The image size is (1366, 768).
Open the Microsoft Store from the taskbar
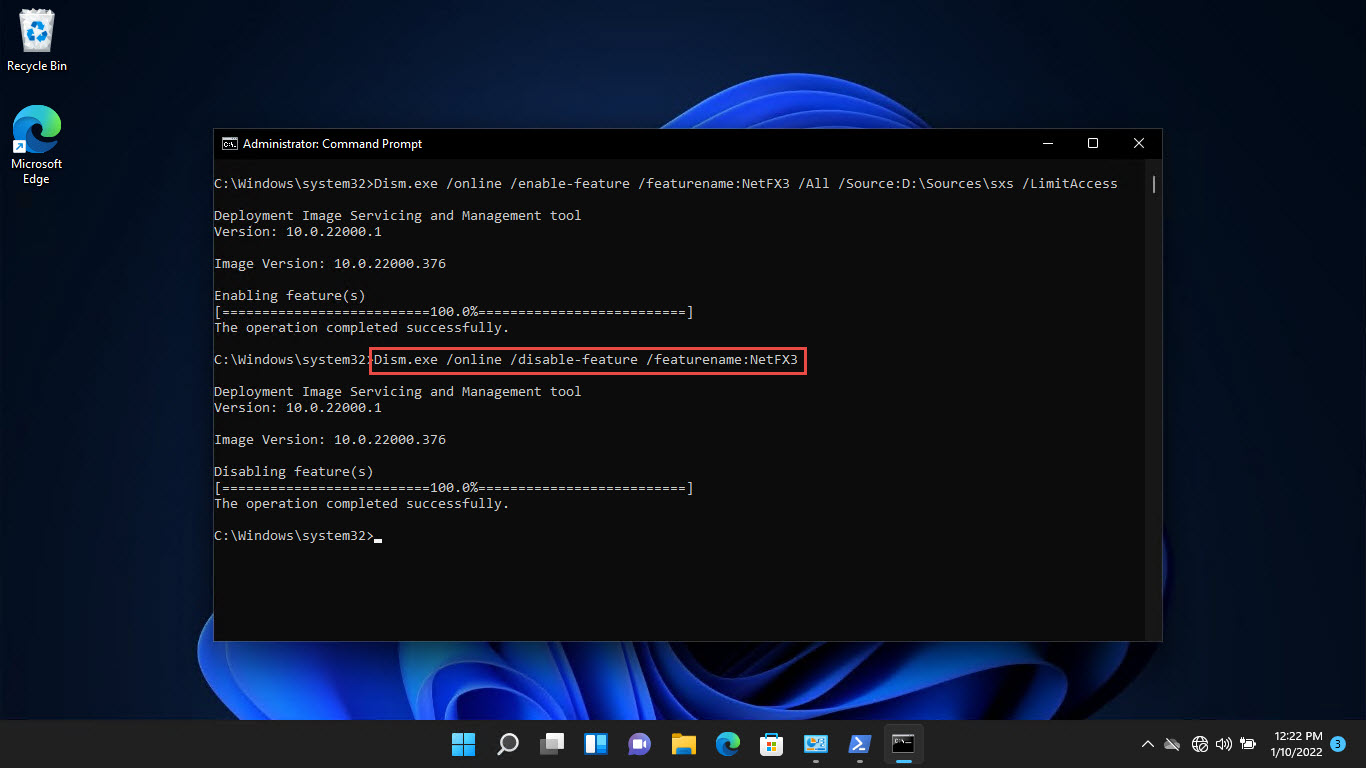(771, 744)
